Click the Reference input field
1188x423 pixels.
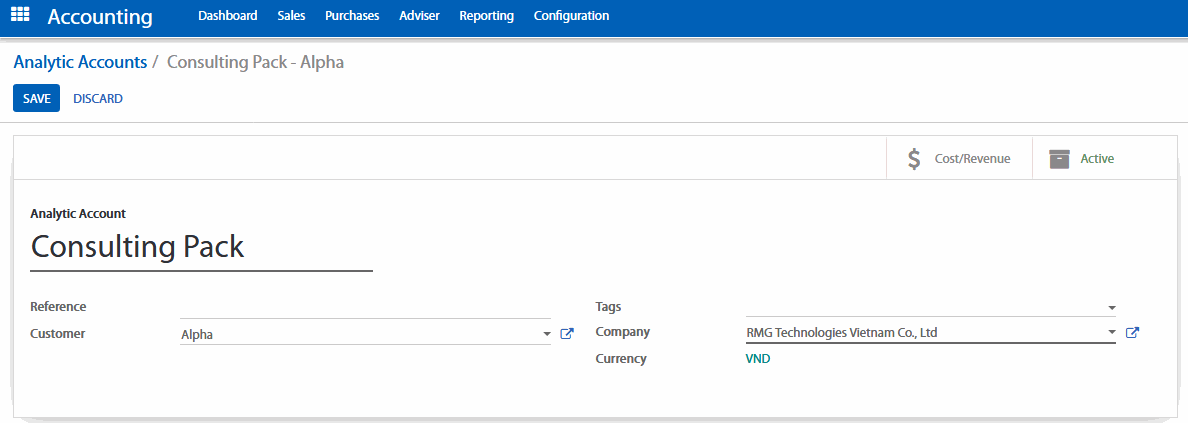365,307
